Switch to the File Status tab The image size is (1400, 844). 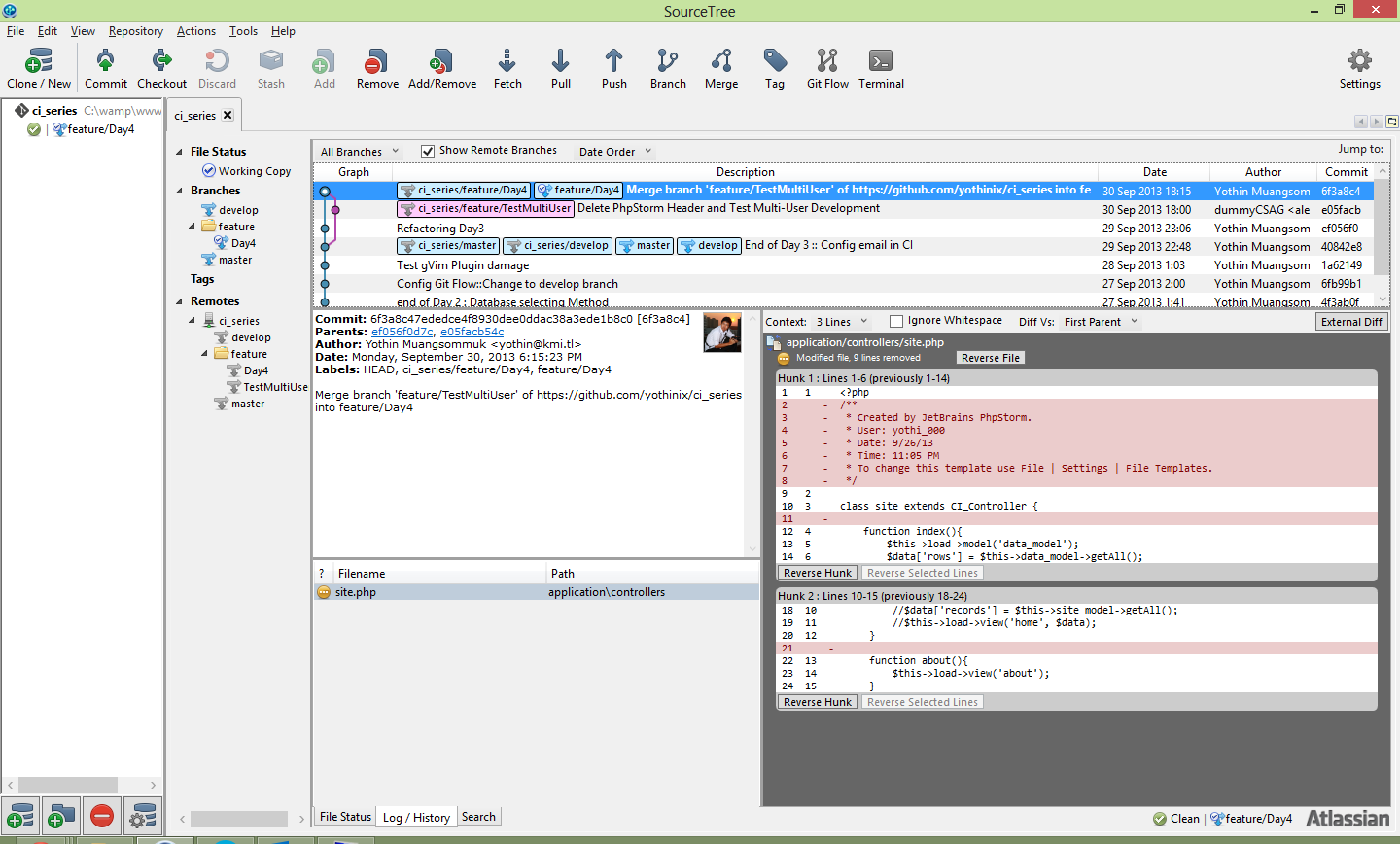tap(345, 817)
